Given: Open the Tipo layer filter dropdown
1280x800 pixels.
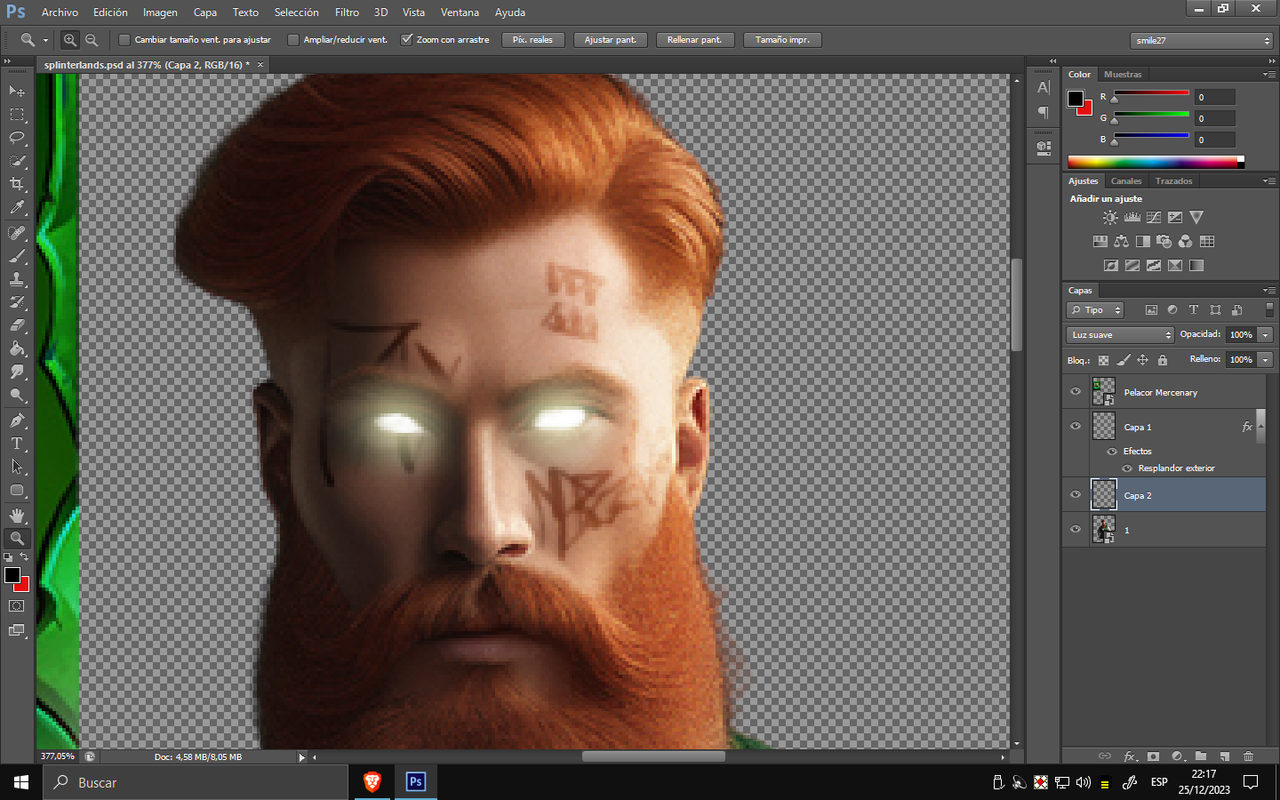Looking at the screenshot, I should click(x=1095, y=310).
